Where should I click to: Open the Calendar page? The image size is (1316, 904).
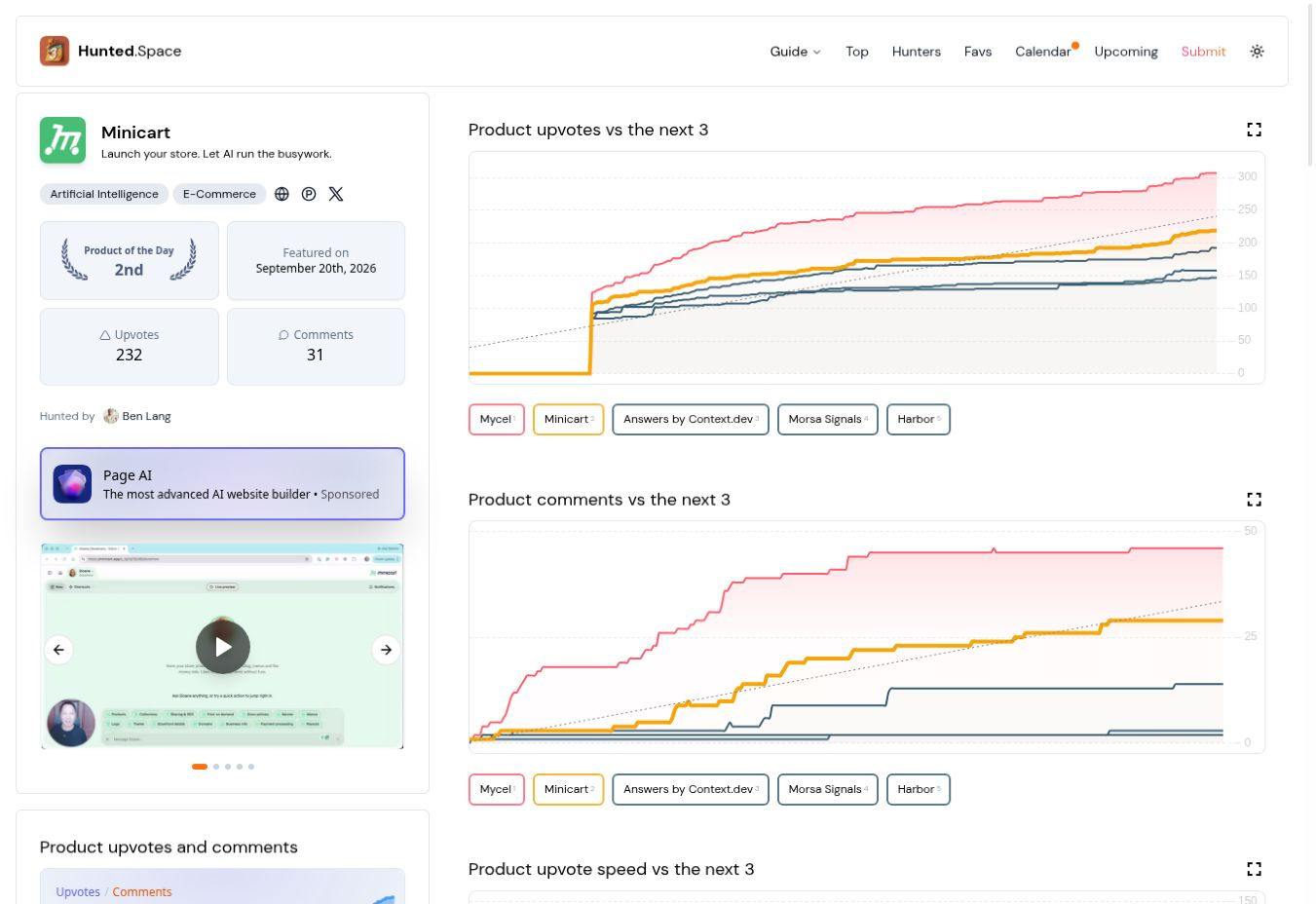1042,52
